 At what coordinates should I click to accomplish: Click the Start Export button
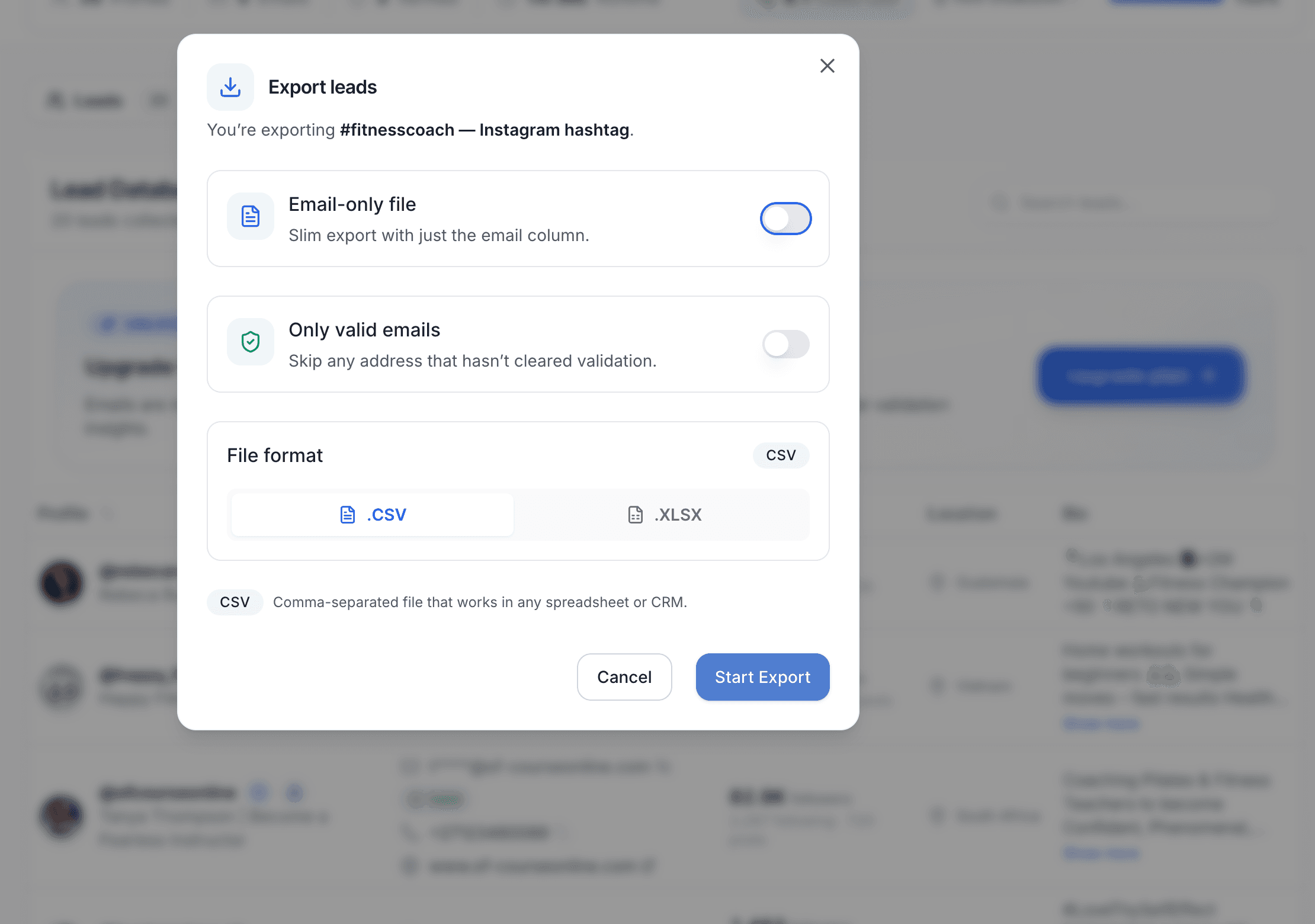click(x=762, y=677)
